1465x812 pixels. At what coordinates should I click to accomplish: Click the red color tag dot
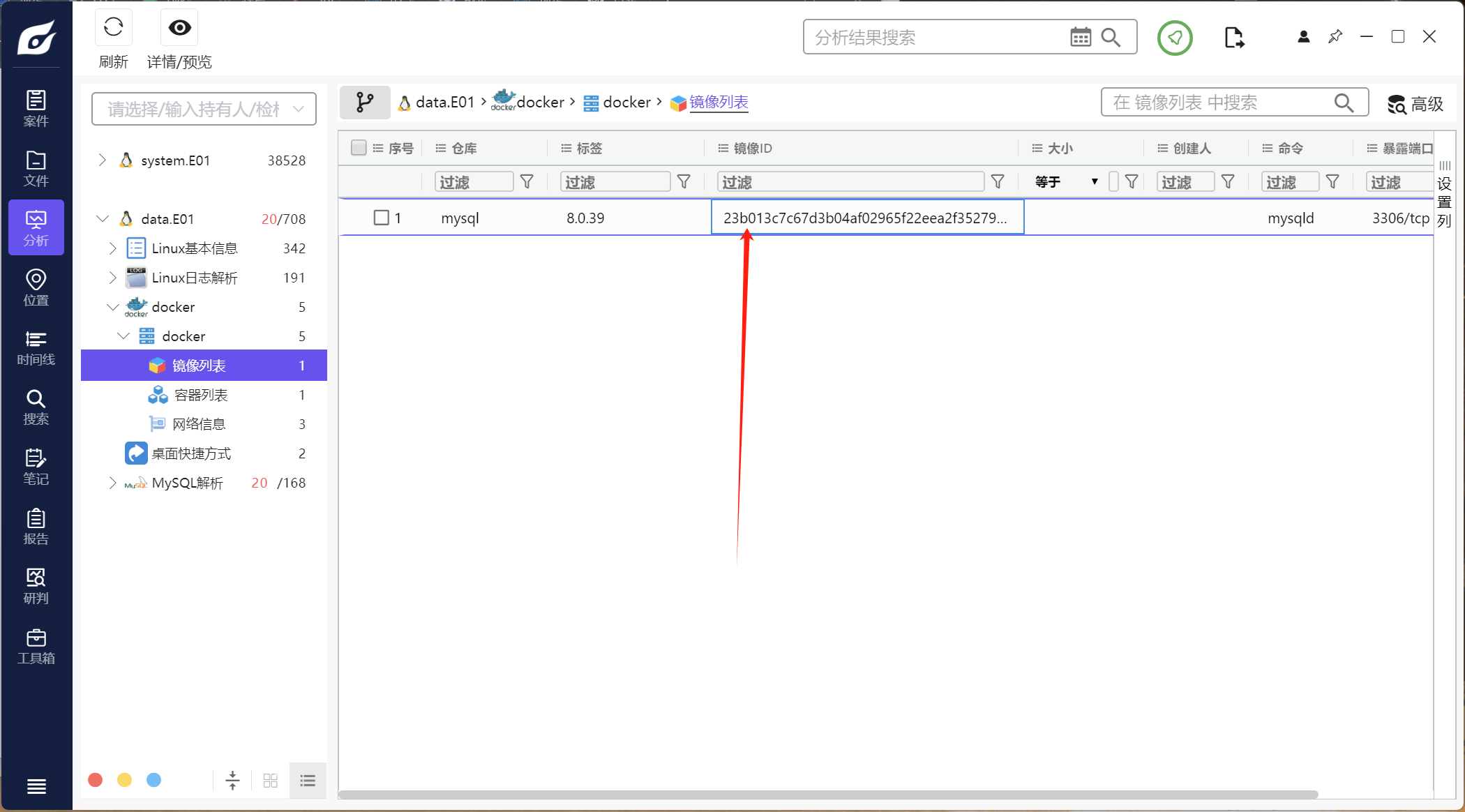coord(96,780)
